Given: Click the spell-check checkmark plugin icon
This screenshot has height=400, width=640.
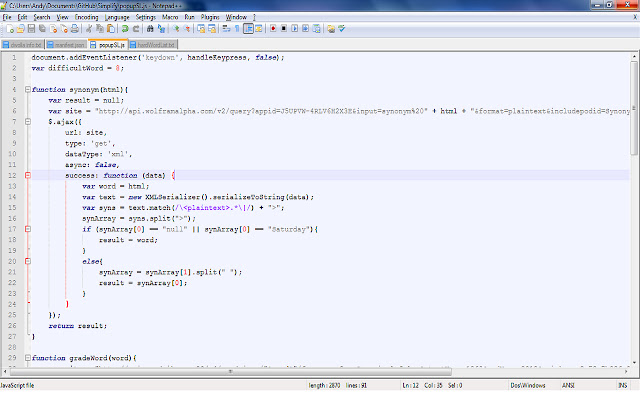Looking at the screenshot, I should (x=342, y=29).
